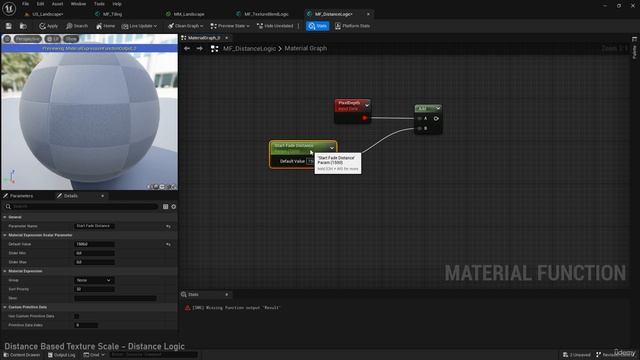Collapse Custom Primitive Data section

(5, 307)
